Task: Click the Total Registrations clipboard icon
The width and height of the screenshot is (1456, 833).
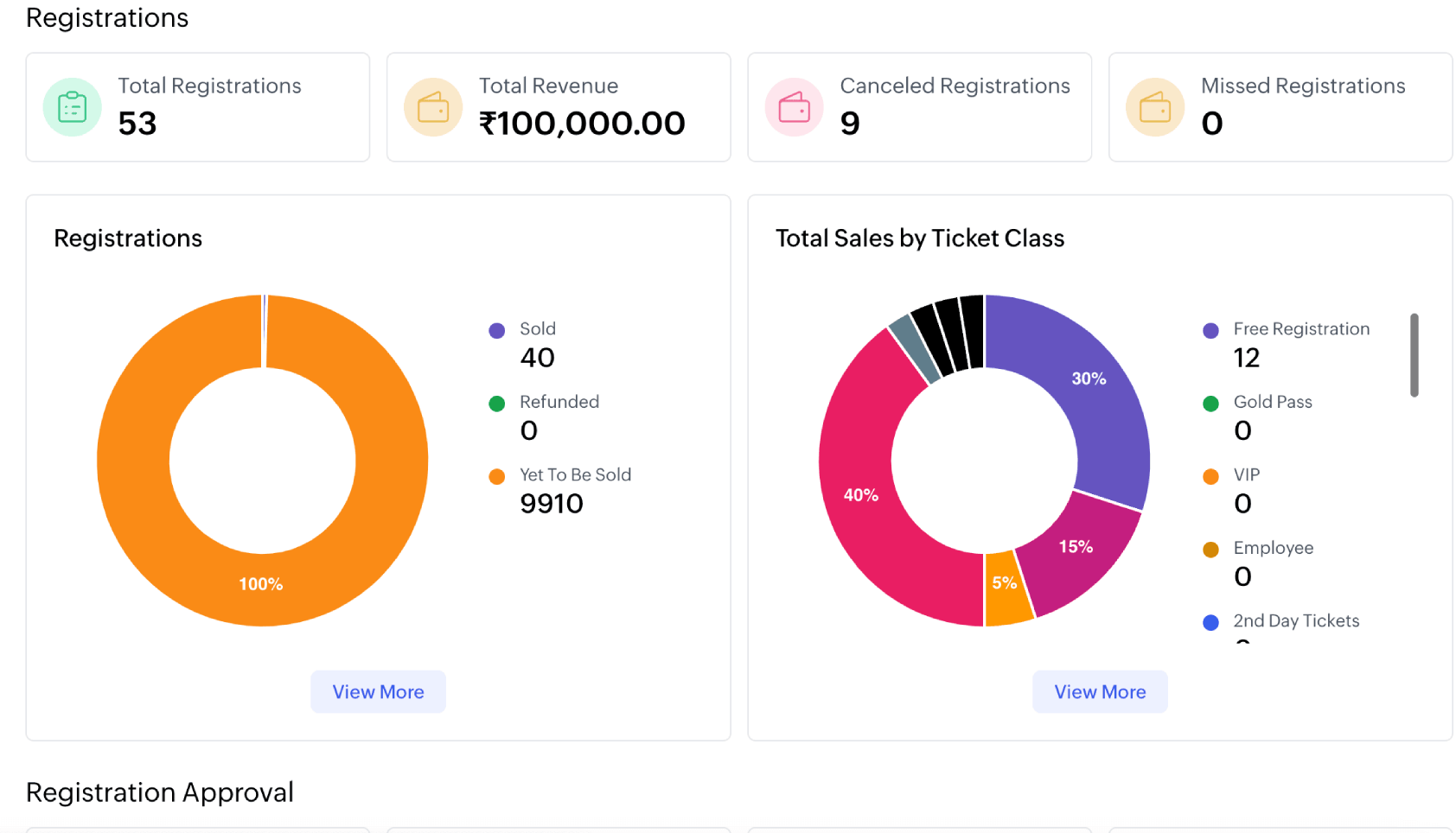Action: click(x=72, y=106)
